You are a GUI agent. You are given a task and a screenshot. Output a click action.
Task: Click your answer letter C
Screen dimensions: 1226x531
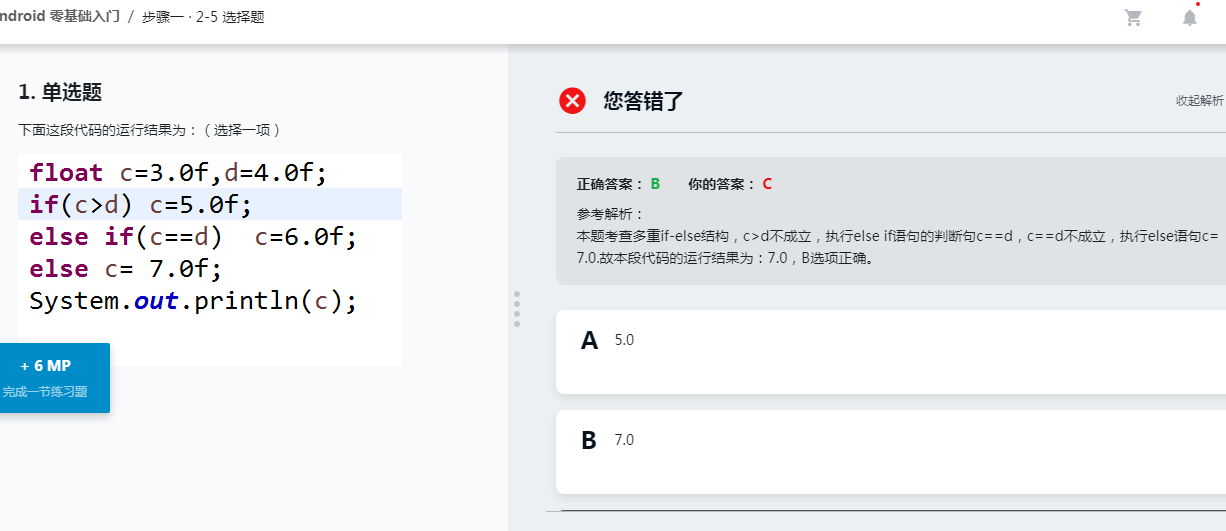767,184
